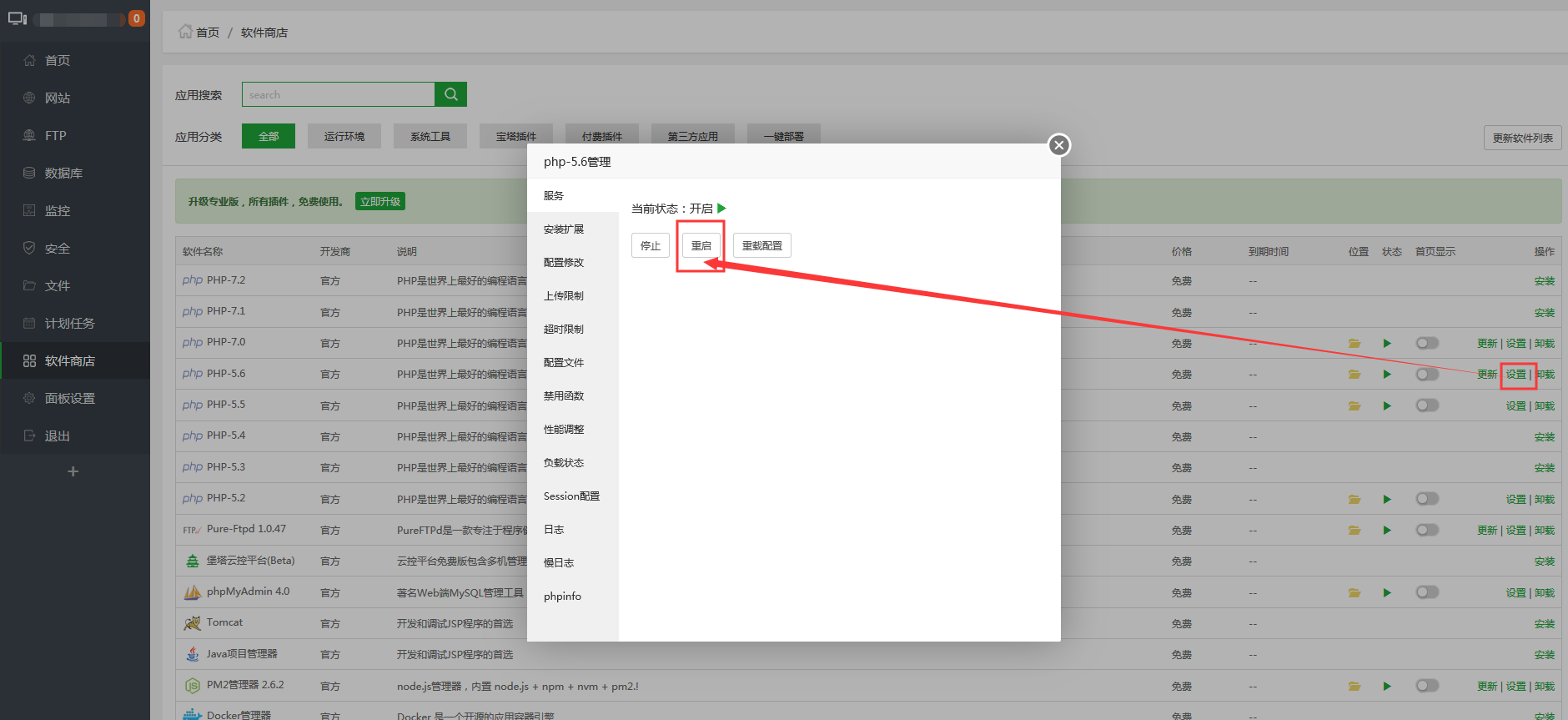
Task: Click the app search input field
Action: [x=339, y=94]
